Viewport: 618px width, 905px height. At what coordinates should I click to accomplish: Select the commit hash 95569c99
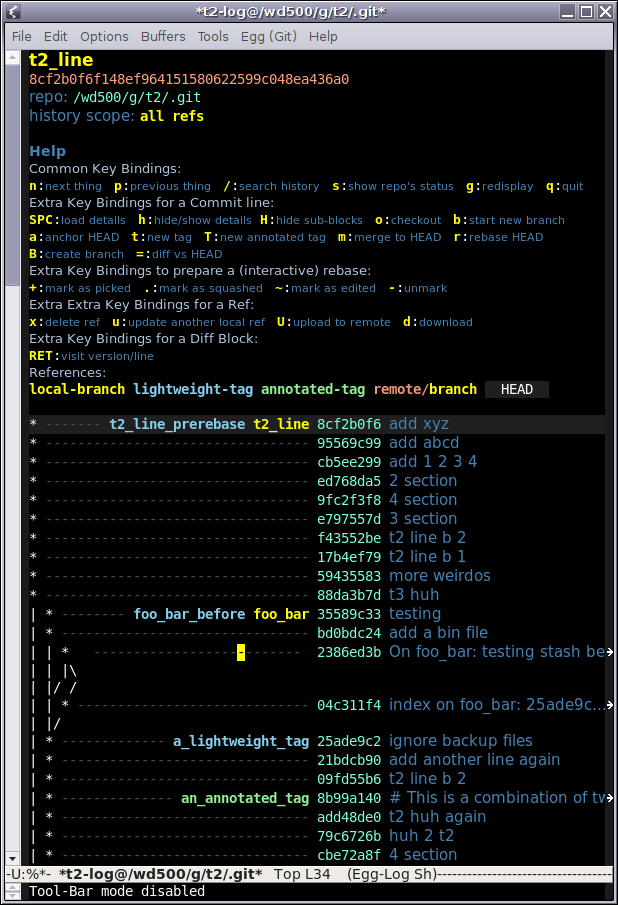[349, 443]
